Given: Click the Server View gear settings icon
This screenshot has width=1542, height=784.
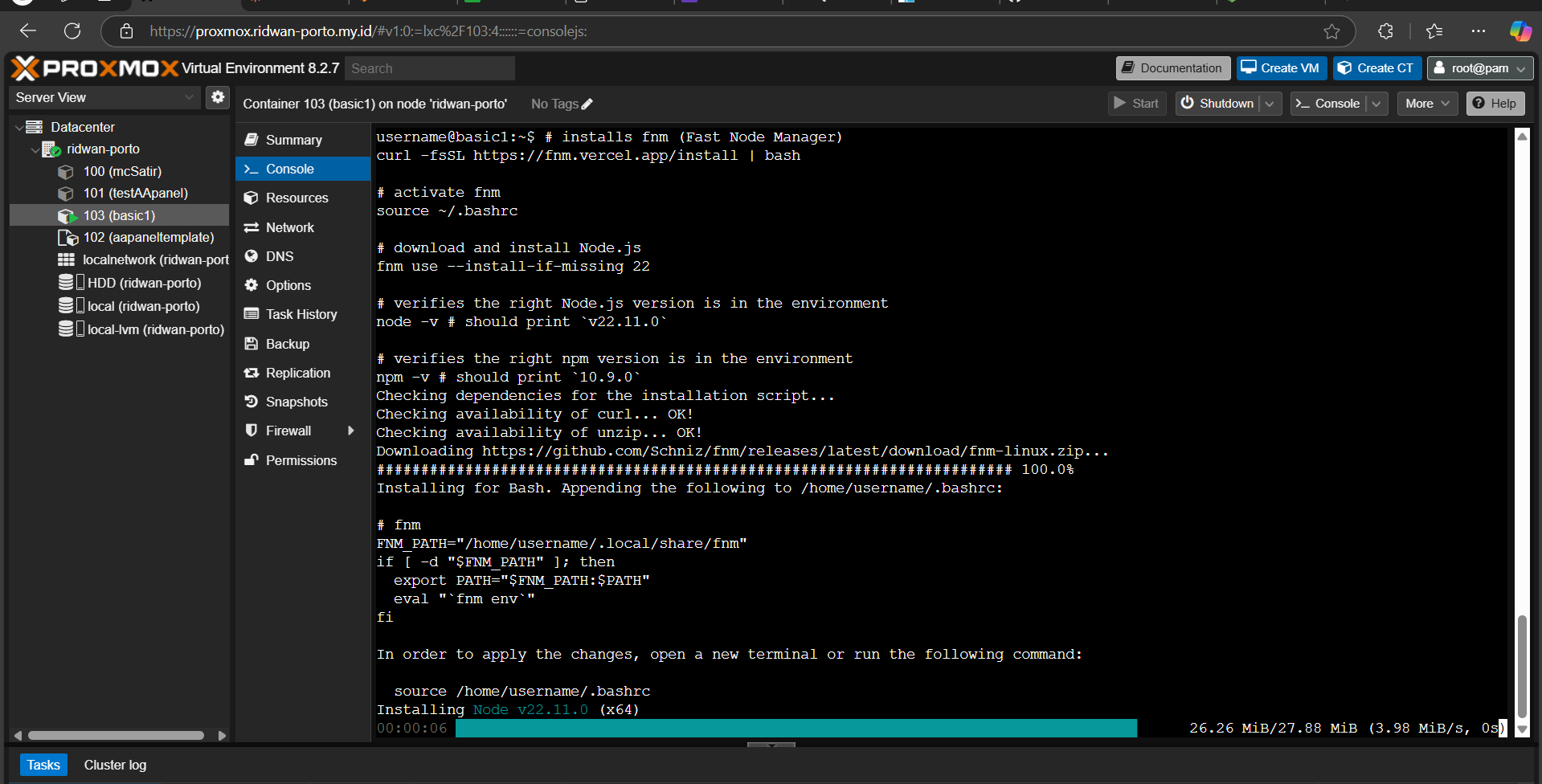Looking at the screenshot, I should [x=217, y=96].
